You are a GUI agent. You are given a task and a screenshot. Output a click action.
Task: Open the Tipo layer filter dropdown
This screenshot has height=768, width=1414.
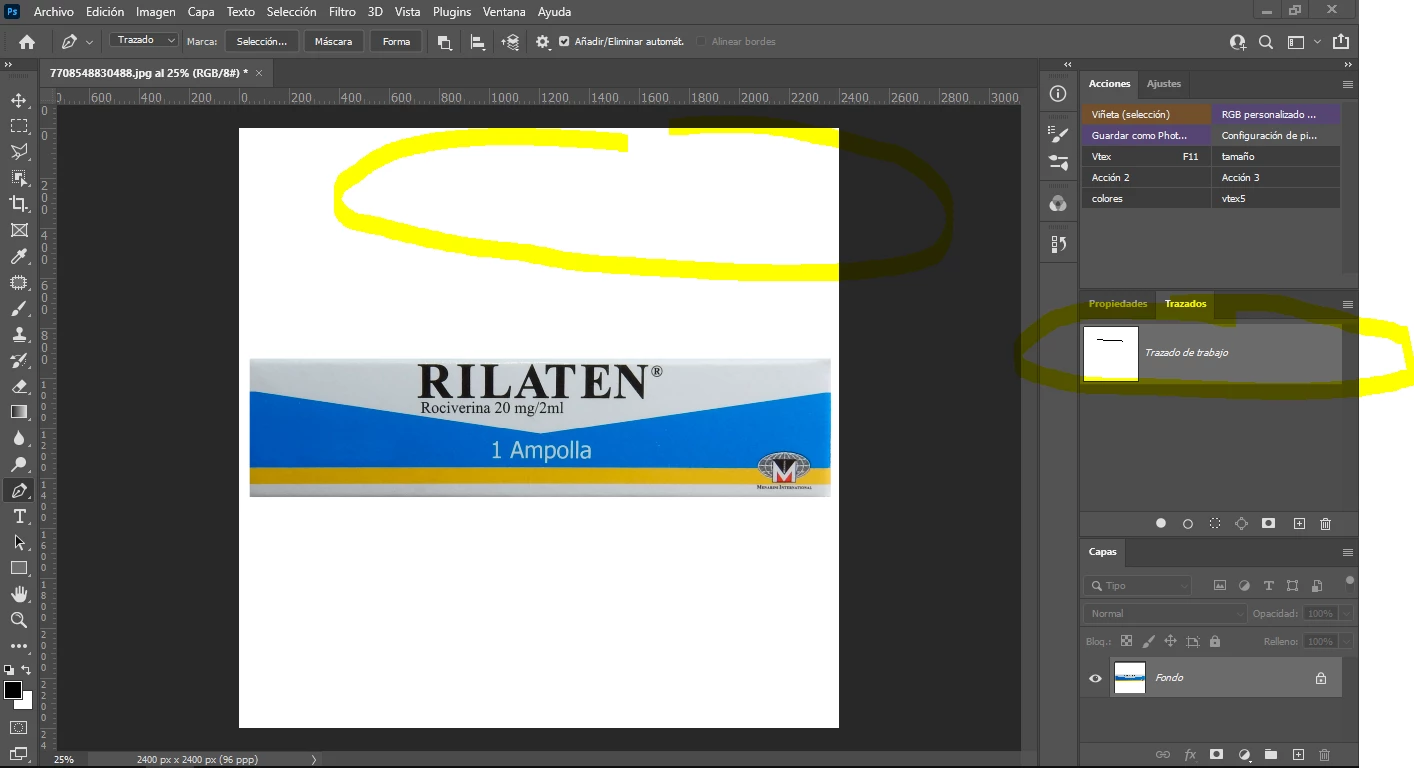point(1139,586)
